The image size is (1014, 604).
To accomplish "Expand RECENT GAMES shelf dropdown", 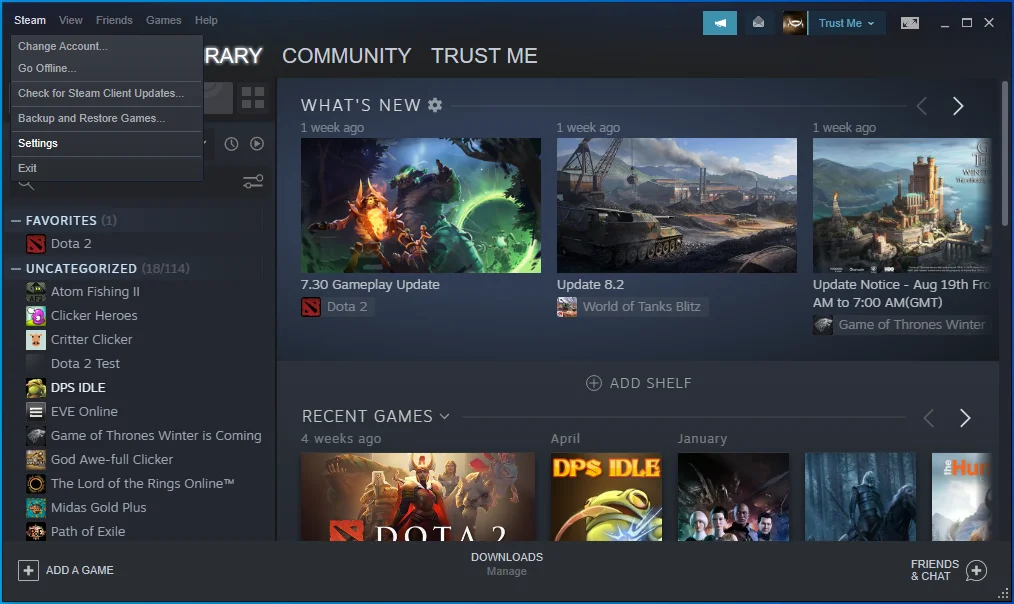I will [x=444, y=416].
